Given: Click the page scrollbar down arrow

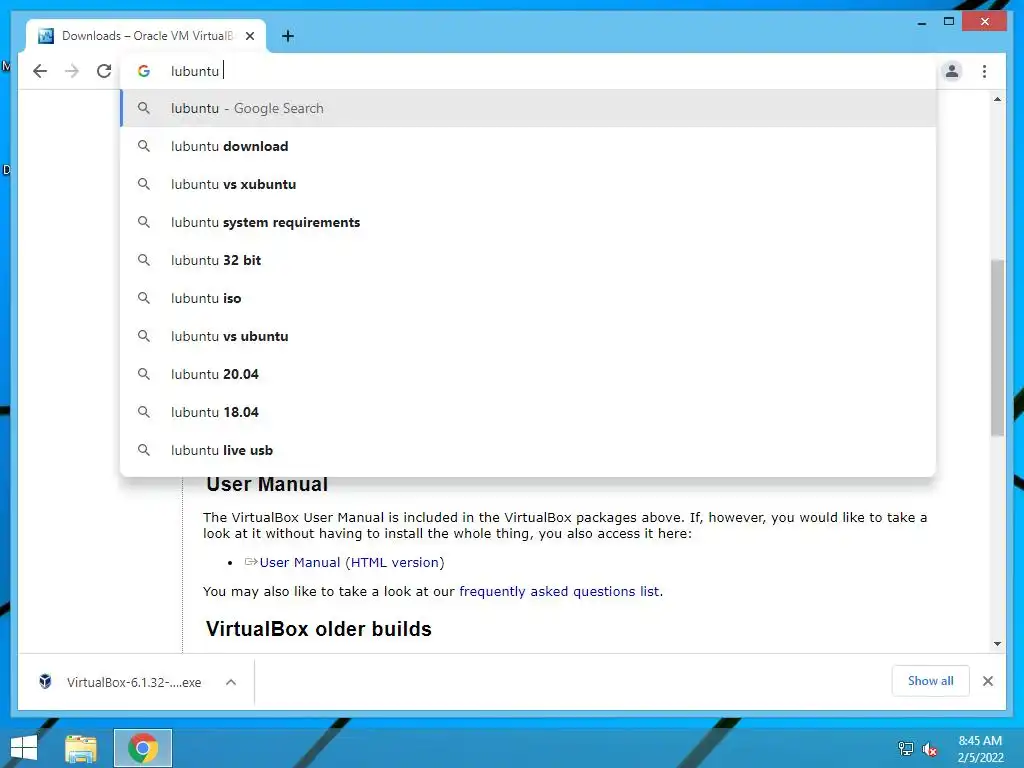Looking at the screenshot, I should tap(997, 644).
